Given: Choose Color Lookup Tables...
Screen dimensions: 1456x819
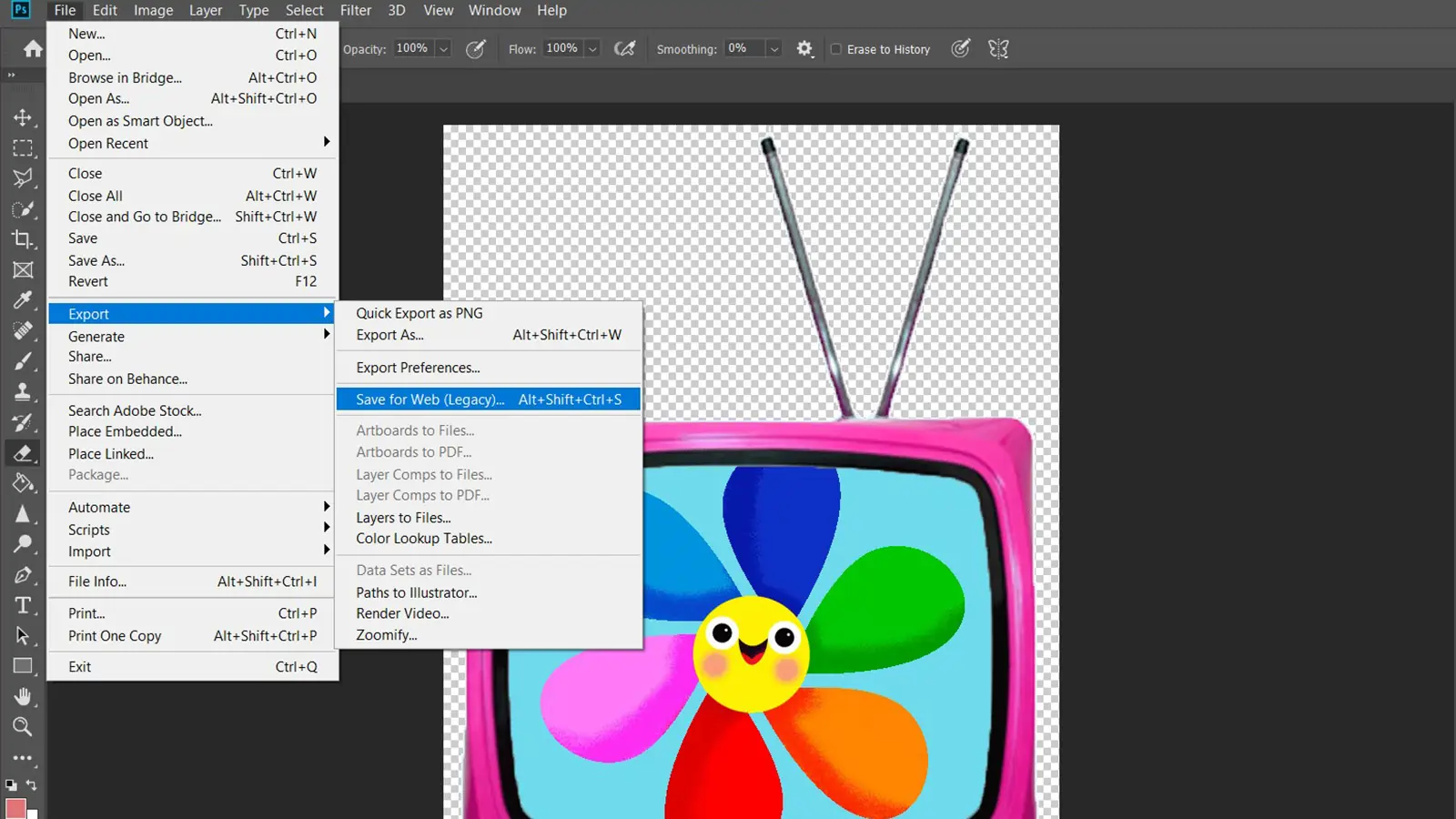Looking at the screenshot, I should (489, 539).
